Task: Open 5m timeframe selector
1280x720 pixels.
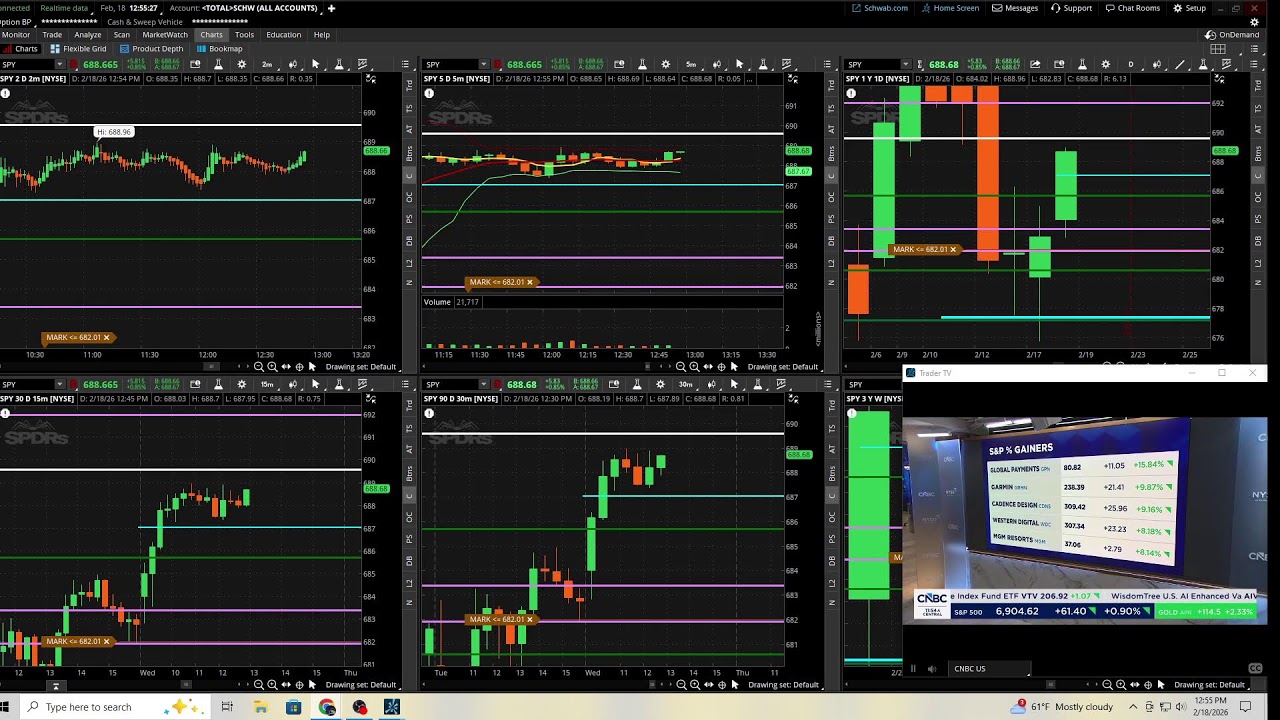Action: pyautogui.click(x=691, y=64)
